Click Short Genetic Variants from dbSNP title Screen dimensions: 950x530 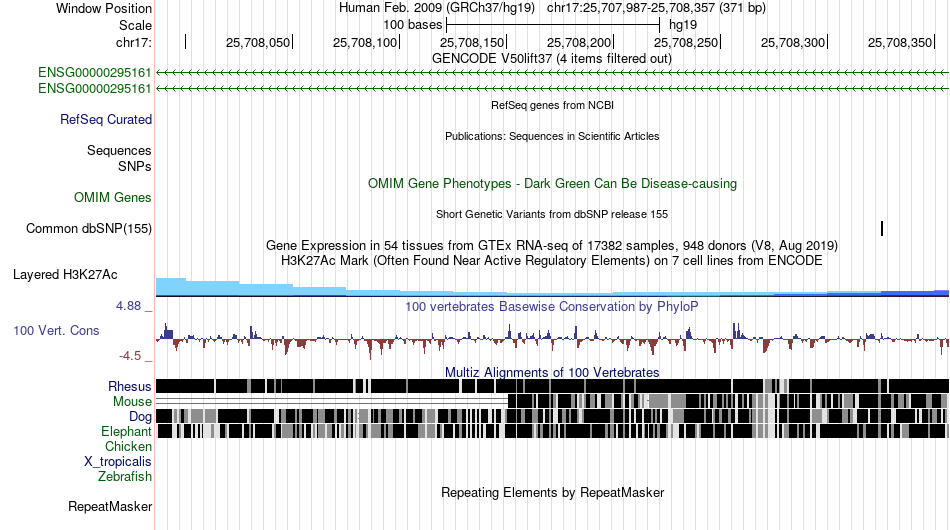(552, 214)
